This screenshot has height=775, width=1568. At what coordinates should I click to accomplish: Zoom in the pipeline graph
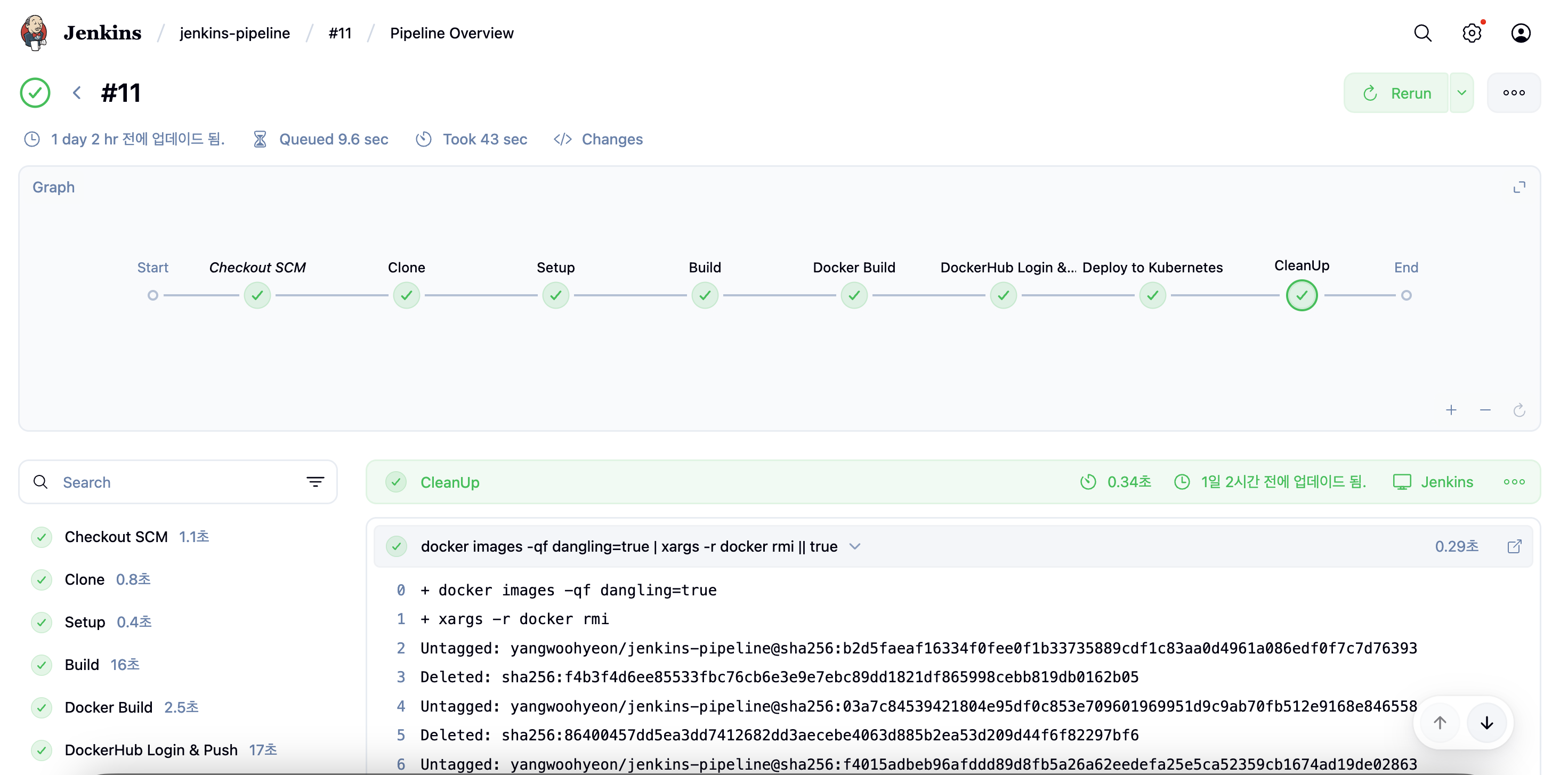point(1451,410)
